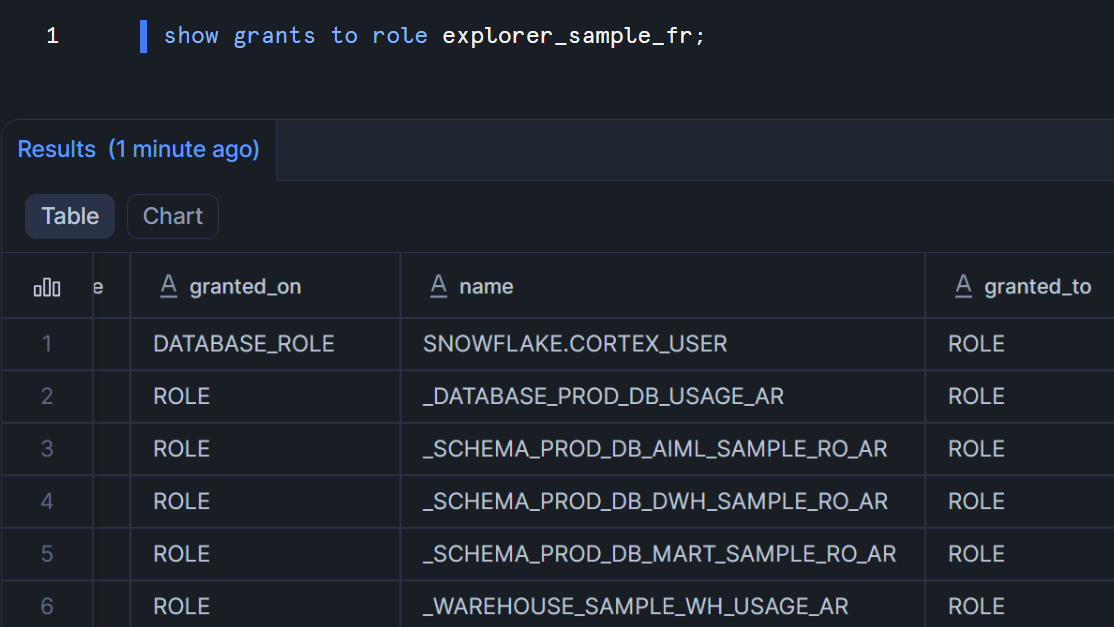This screenshot has height=627, width=1114.
Task: Select row number 3 in results
Action: 47,449
